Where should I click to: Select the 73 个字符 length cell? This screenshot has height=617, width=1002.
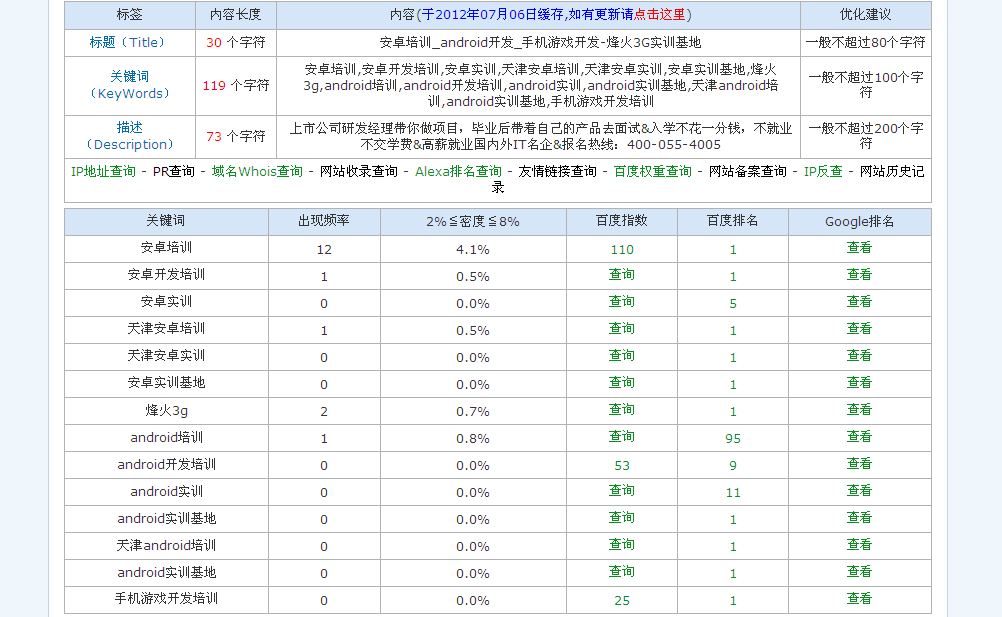236,137
